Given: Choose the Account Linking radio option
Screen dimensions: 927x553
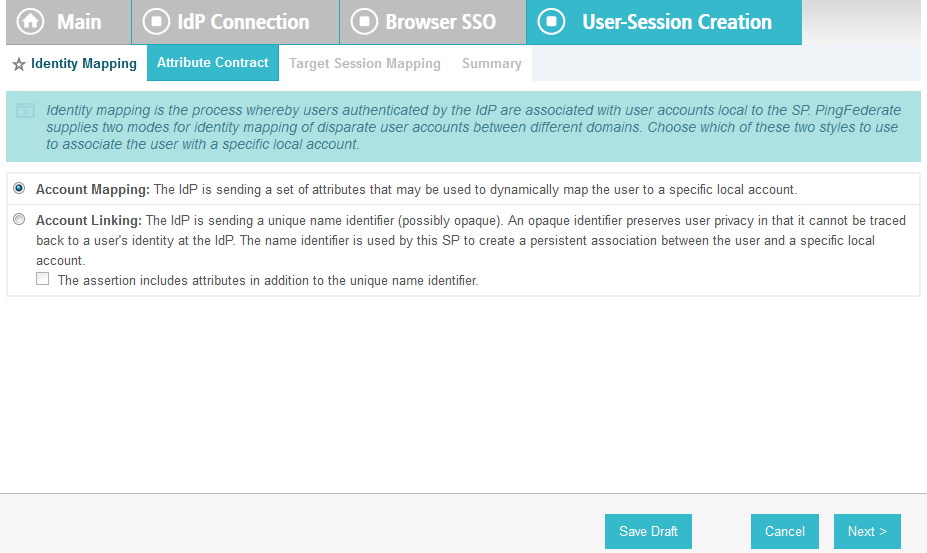Looking at the screenshot, I should pos(19,219).
